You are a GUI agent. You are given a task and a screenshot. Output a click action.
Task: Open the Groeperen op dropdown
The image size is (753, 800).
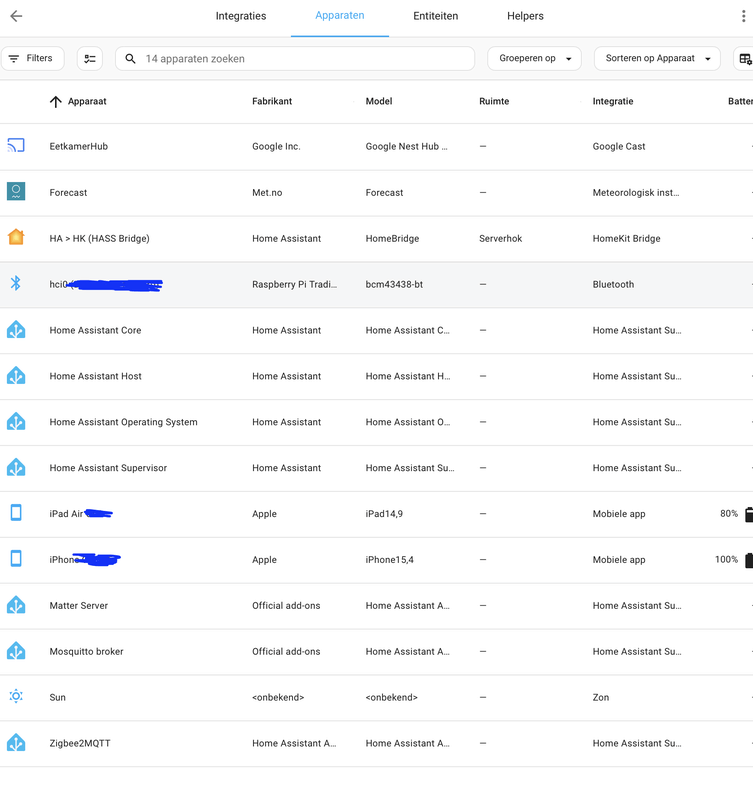534,59
